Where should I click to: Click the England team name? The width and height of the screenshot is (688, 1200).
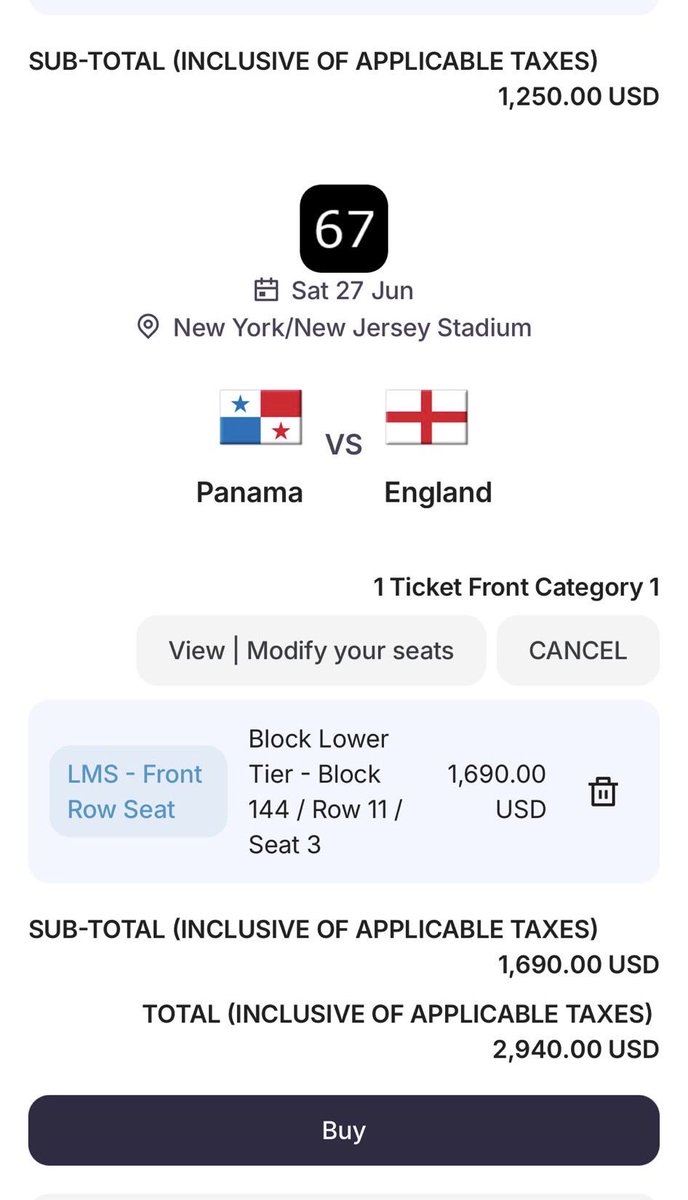438,492
